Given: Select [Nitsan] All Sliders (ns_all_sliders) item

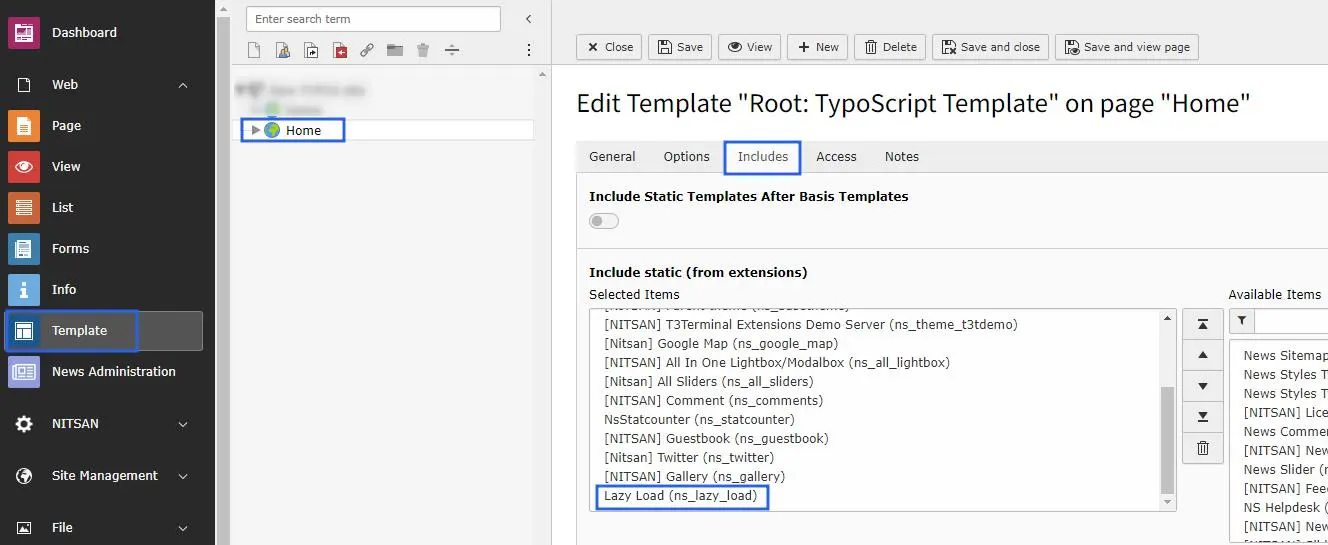Looking at the screenshot, I should point(708,382).
